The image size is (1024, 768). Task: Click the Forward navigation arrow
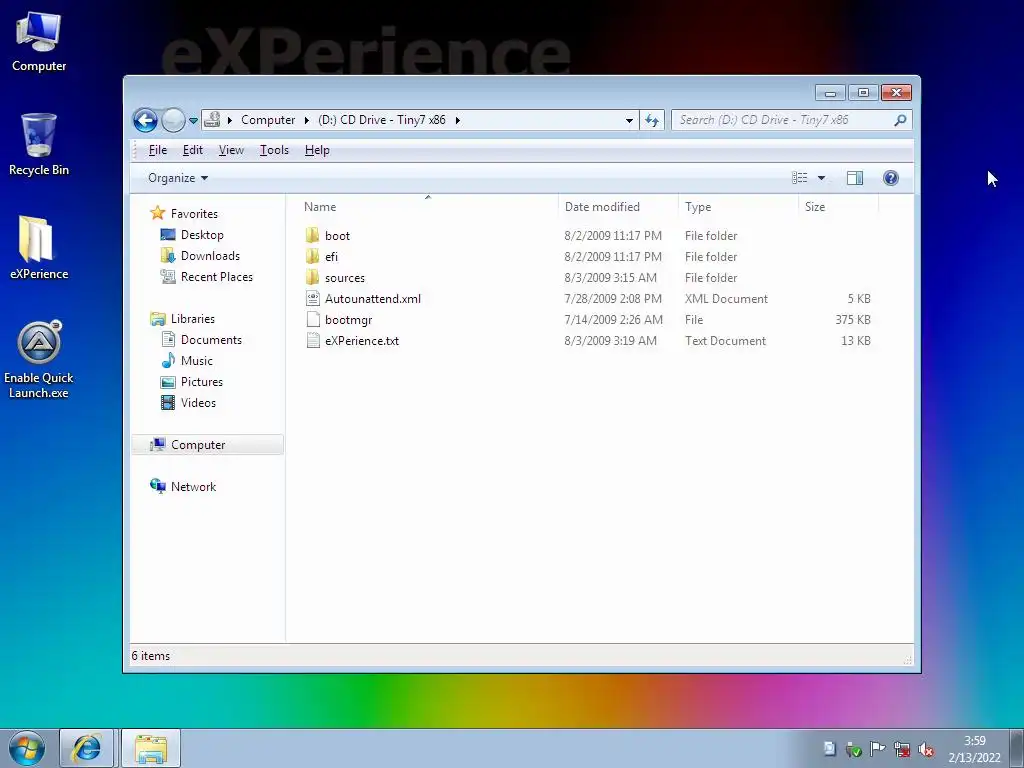pos(173,120)
